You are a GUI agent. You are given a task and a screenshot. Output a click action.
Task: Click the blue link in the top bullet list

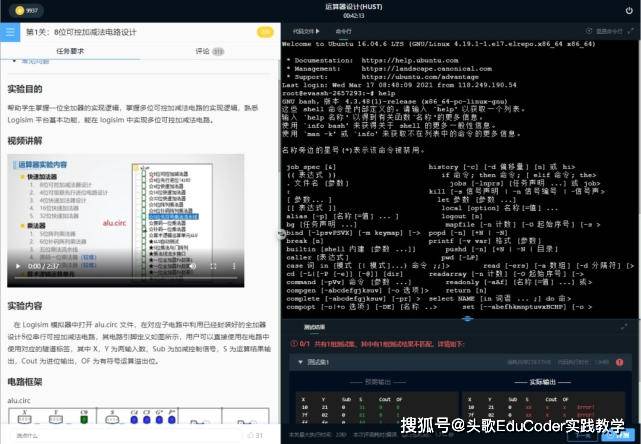(x=35, y=61)
